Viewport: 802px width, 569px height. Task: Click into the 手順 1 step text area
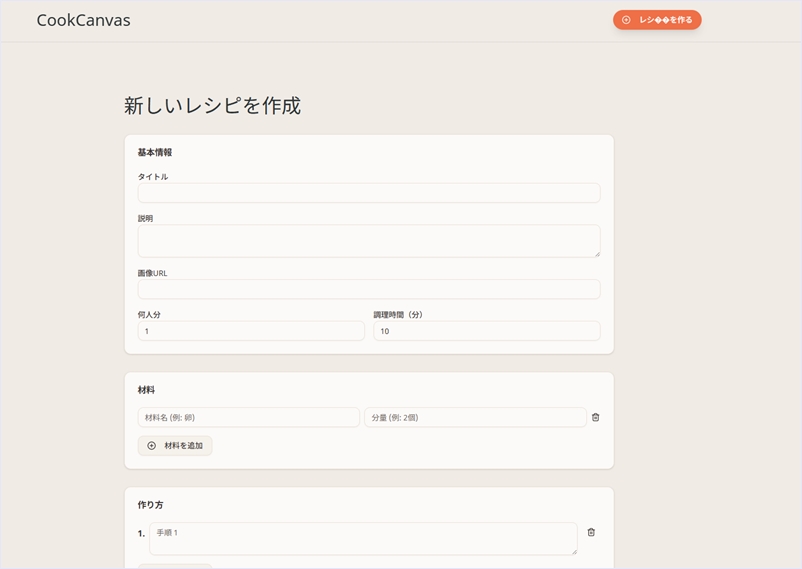coord(362,538)
